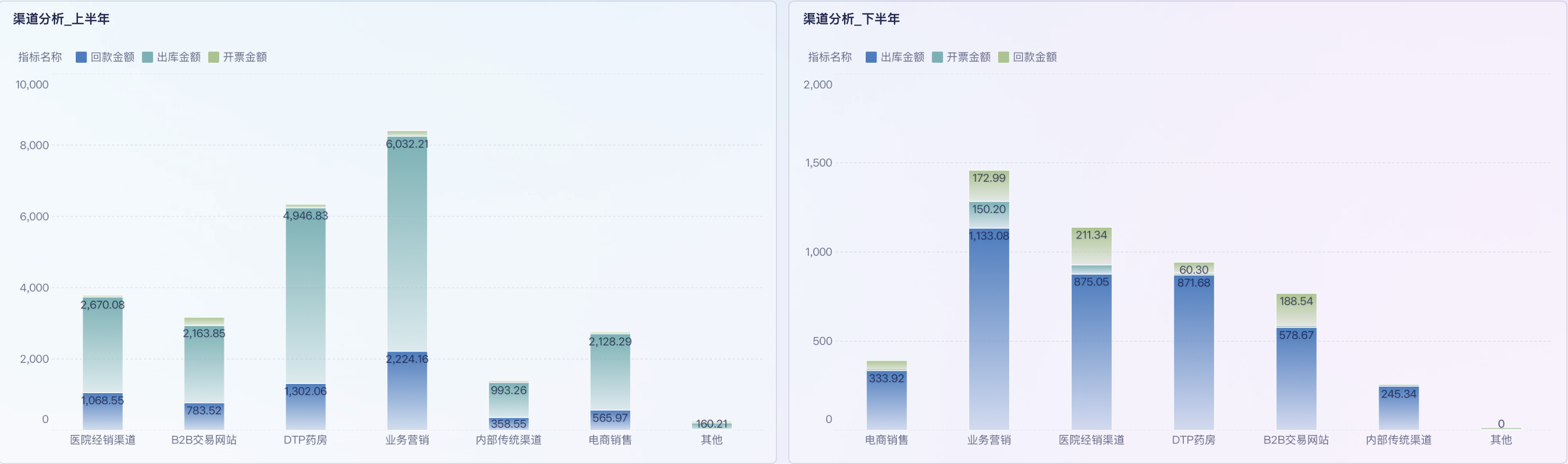This screenshot has height=464, width=1568.
Task: Click the B2B交易网站 axis label in 上半年 chart
Action: pos(204,440)
